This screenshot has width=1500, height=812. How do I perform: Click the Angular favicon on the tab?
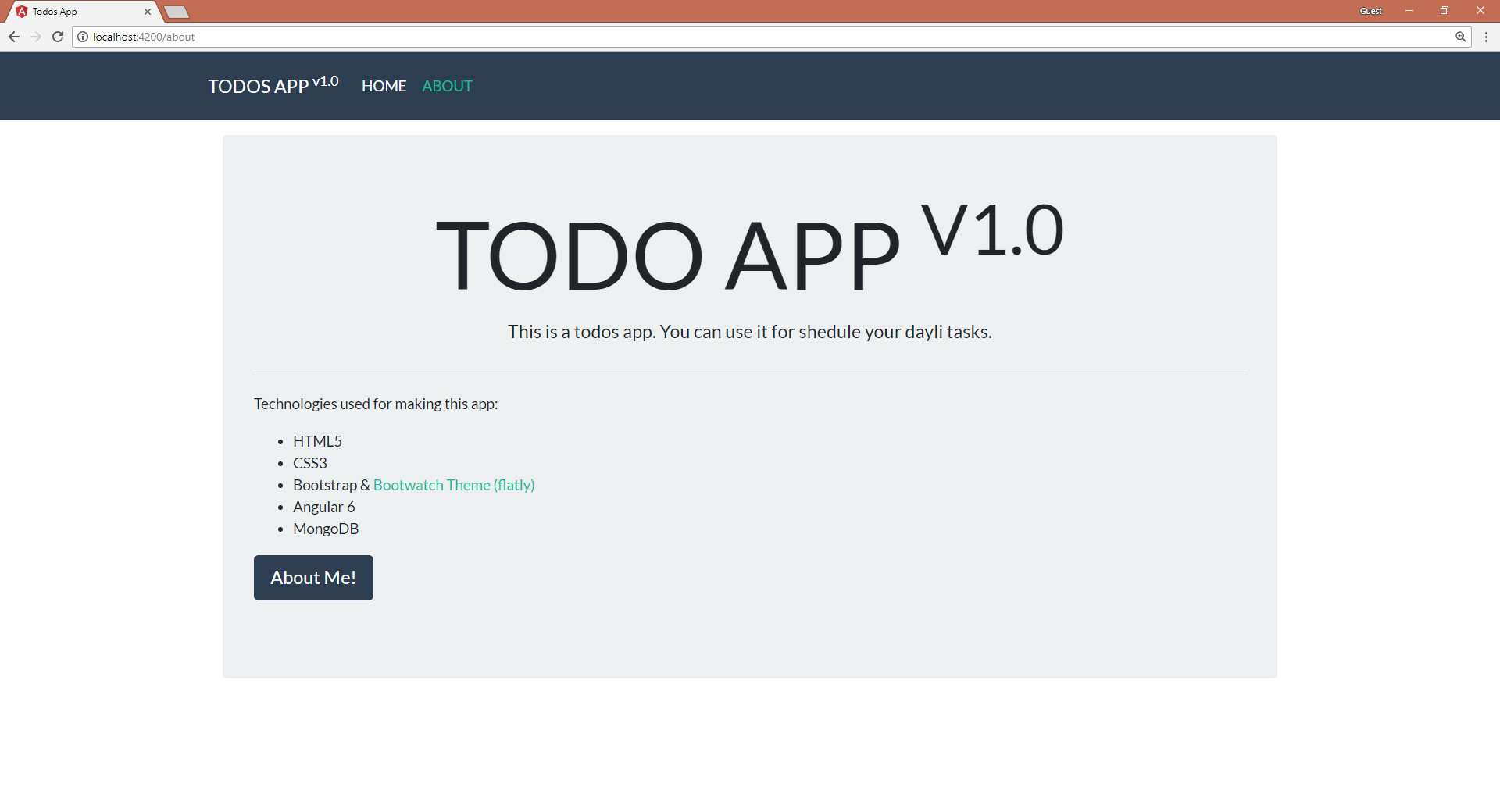click(22, 12)
